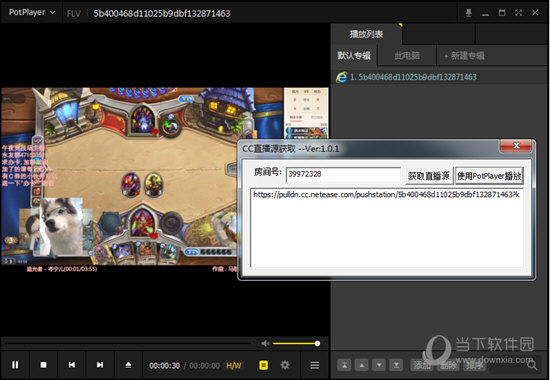Select the 播放列表 tab
Viewport: 550px width, 380px height.
[366, 34]
